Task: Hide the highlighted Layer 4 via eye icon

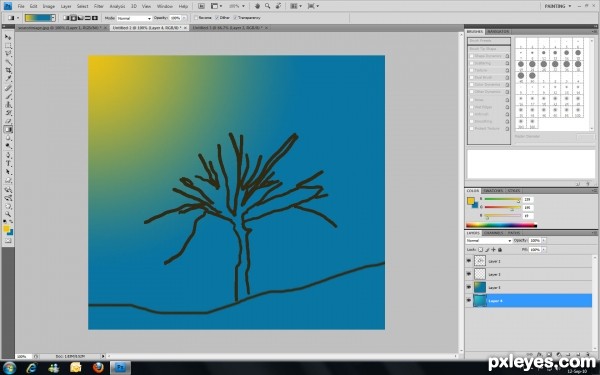Action: 469,301
